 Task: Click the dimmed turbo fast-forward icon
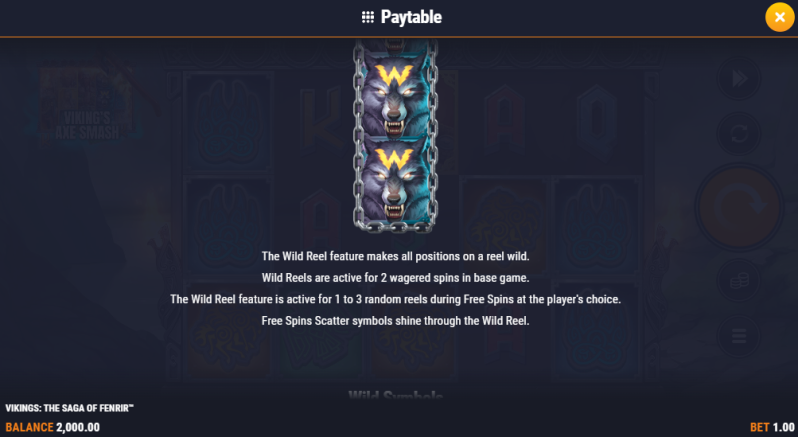[739, 78]
